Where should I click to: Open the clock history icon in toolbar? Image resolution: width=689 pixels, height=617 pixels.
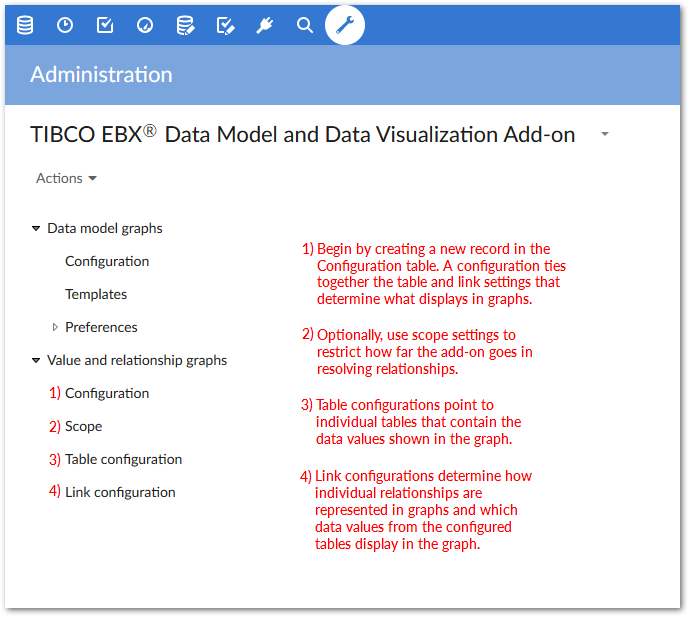coord(65,25)
